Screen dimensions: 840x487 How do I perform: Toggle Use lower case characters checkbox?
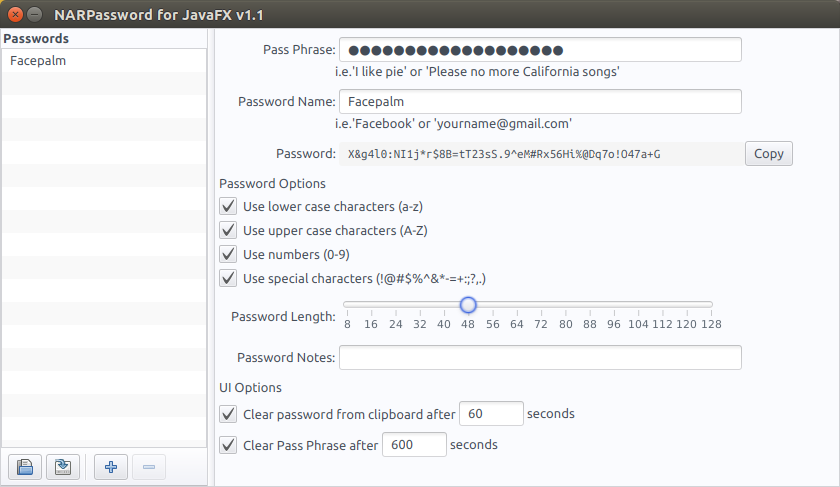pyautogui.click(x=228, y=207)
